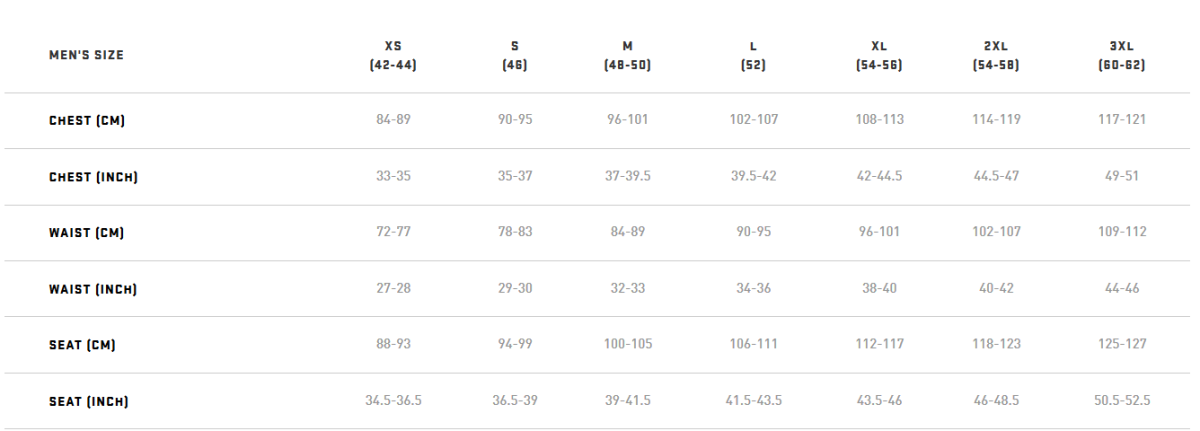The height and width of the screenshot is (431, 1200).
Task: Click the CHEST (CM) row label
Action: pyautogui.click(x=87, y=120)
